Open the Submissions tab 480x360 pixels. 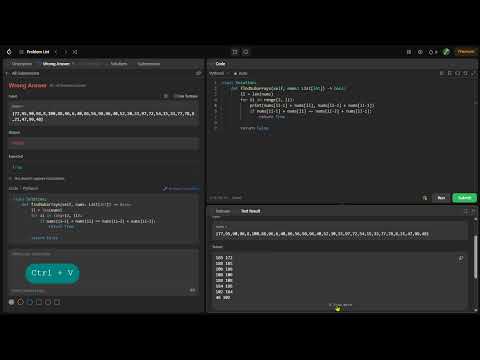[x=149, y=64]
